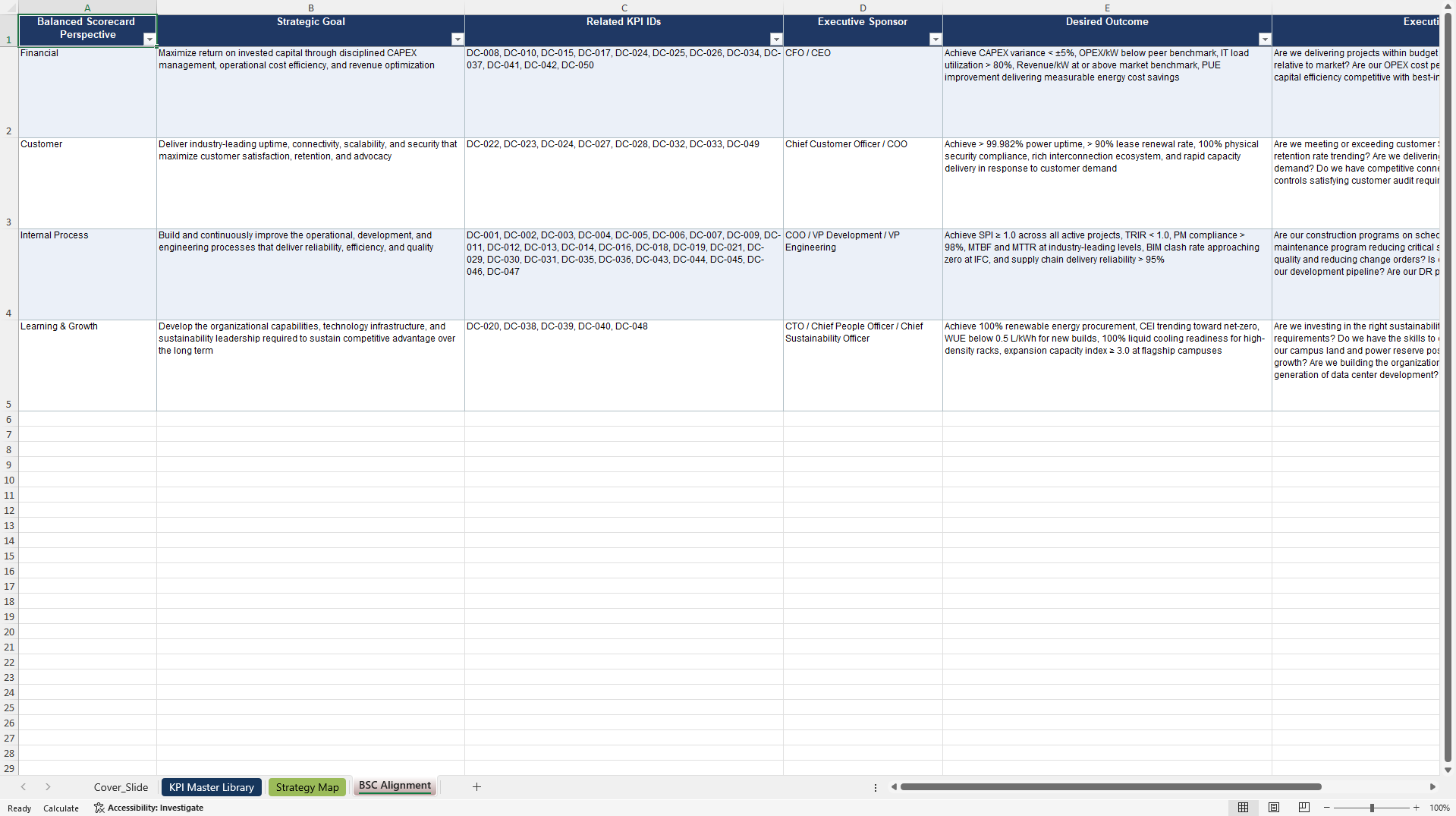Click the zoom slider handle

[1372, 808]
